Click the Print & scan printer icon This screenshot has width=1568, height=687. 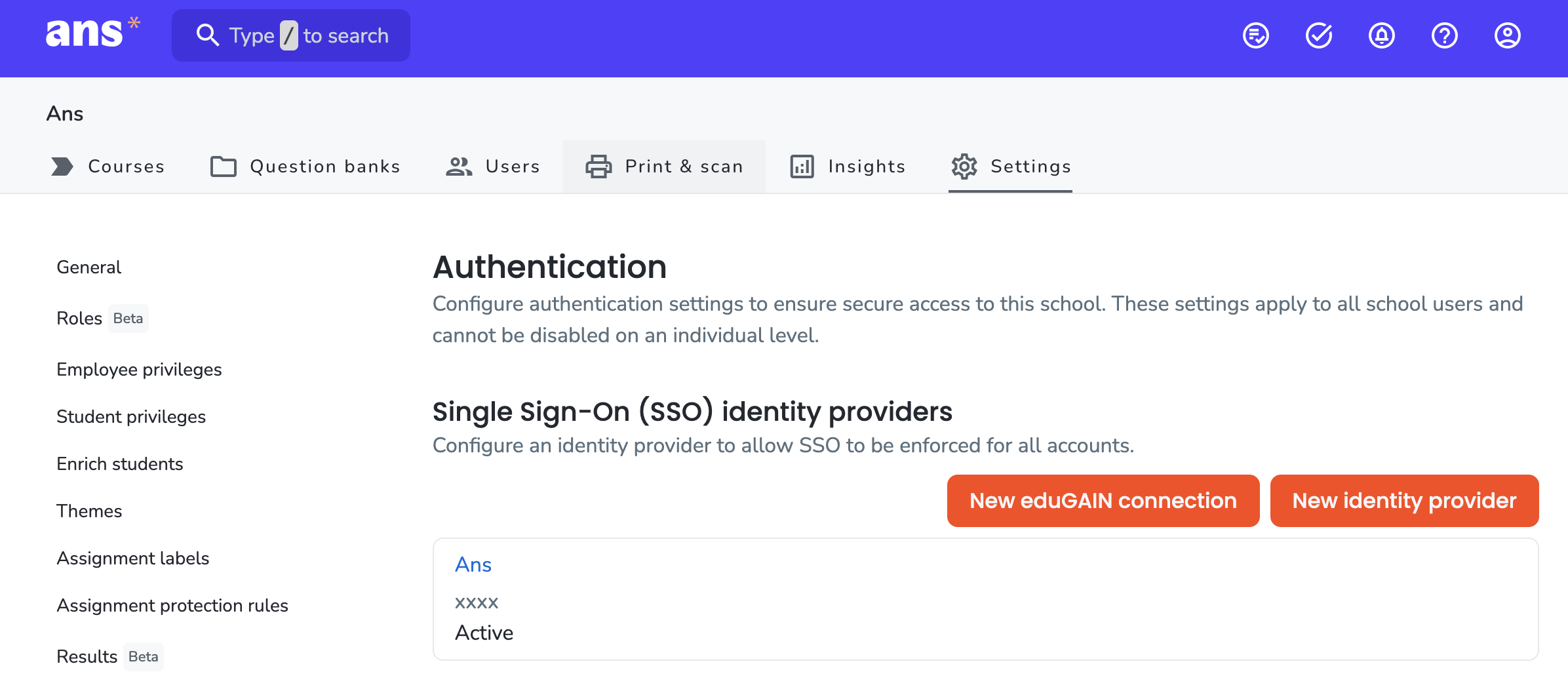point(598,167)
